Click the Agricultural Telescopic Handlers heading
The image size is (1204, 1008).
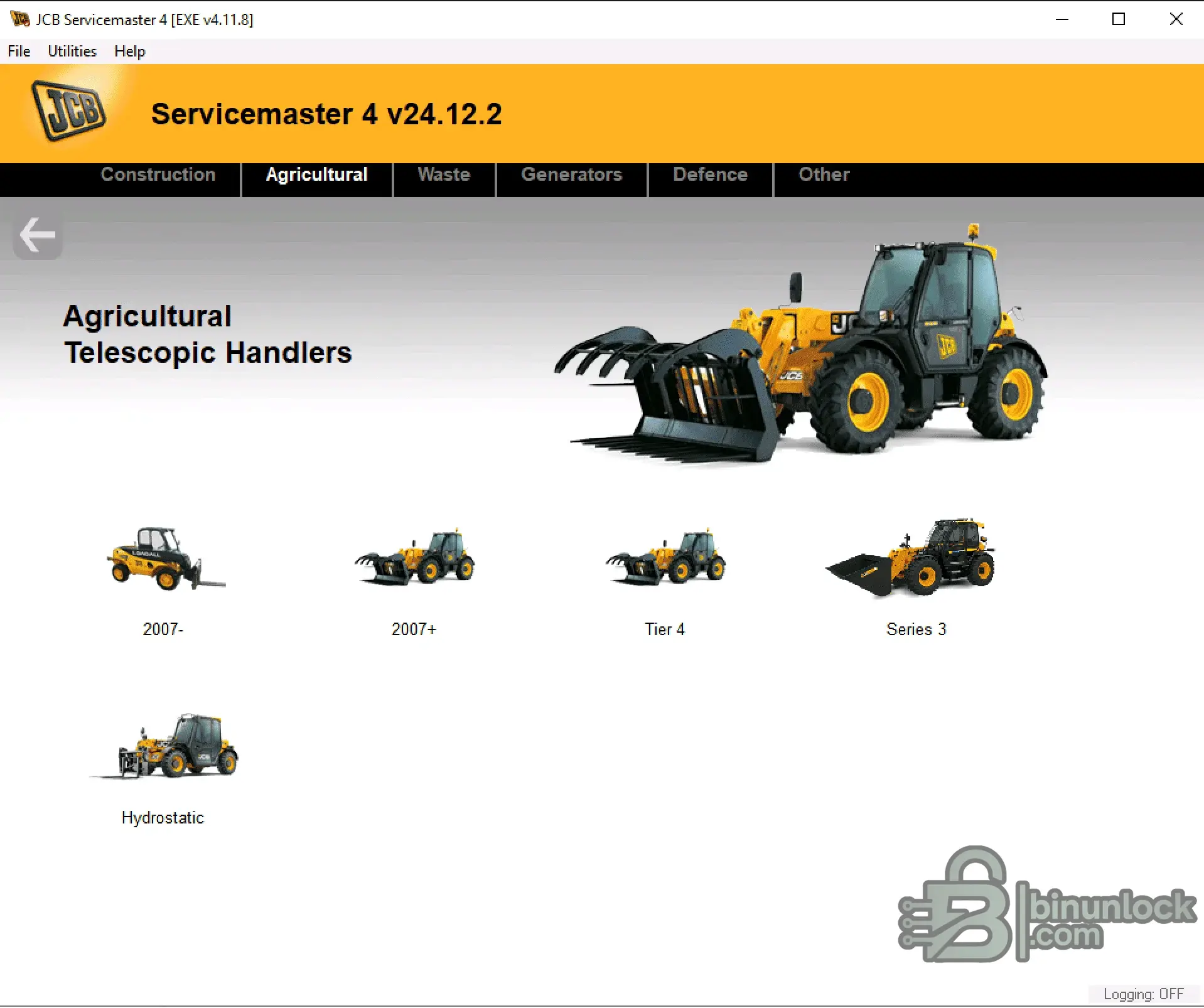point(208,334)
